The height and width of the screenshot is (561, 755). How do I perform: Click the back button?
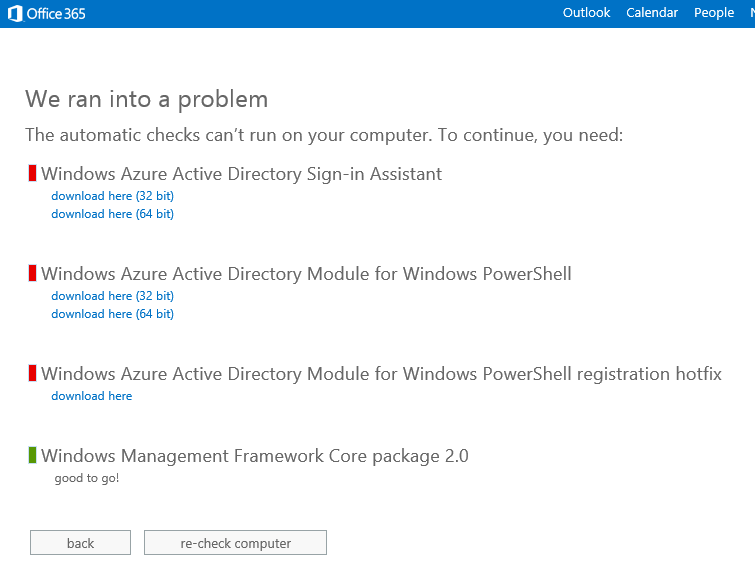click(x=80, y=543)
